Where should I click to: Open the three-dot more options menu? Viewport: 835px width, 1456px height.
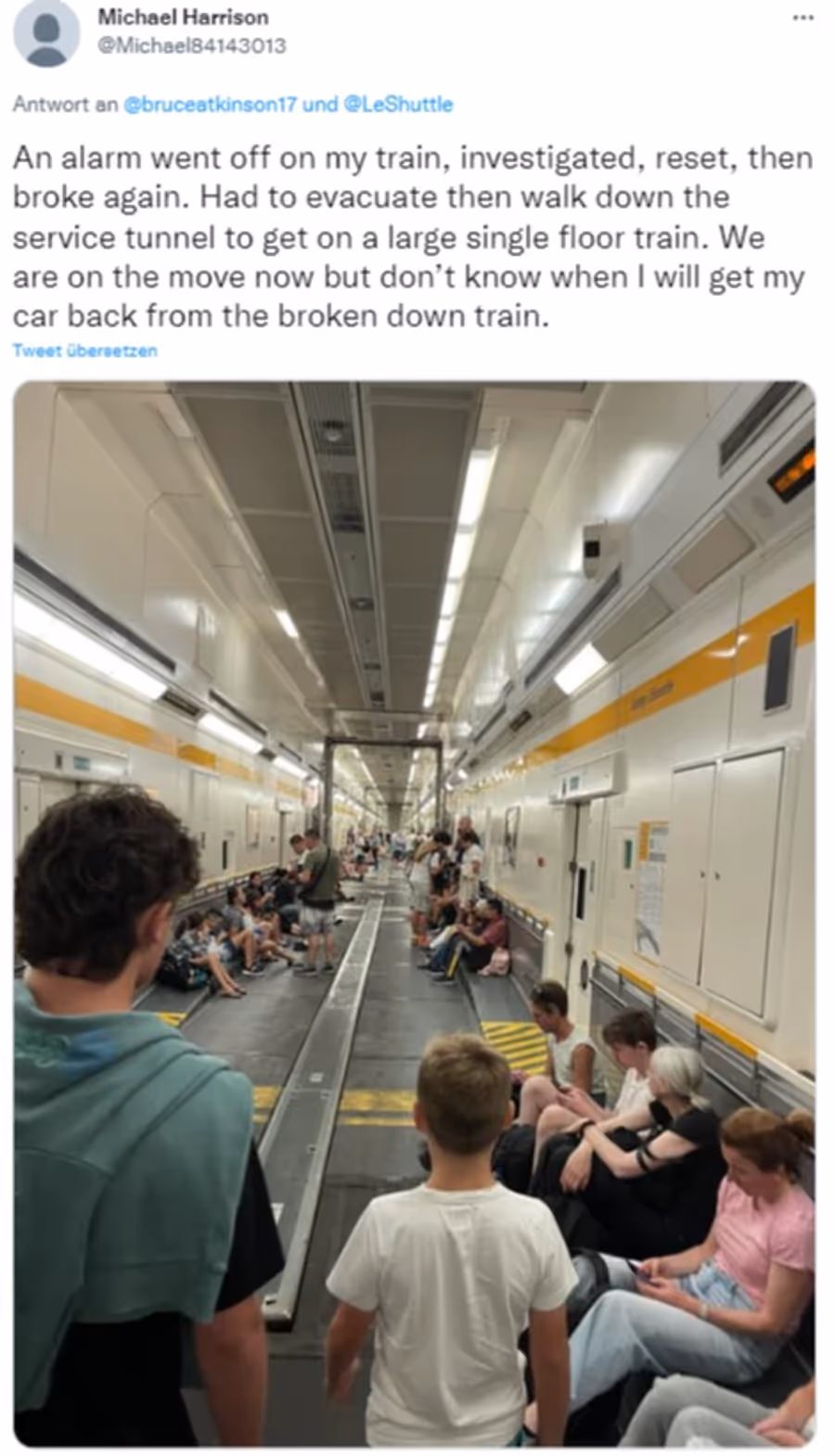tap(802, 19)
